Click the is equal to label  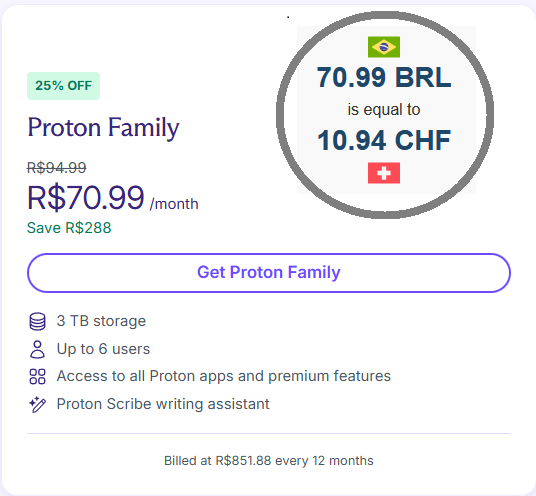click(x=384, y=110)
